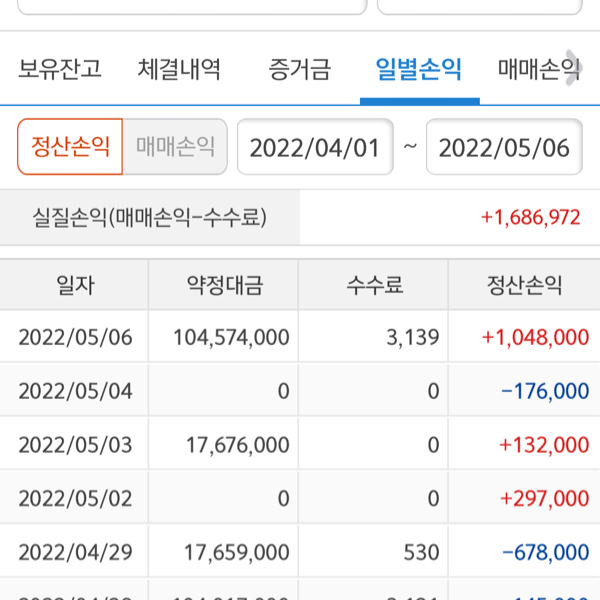Click the 수수료 column header
600x600 pixels.
(374, 286)
